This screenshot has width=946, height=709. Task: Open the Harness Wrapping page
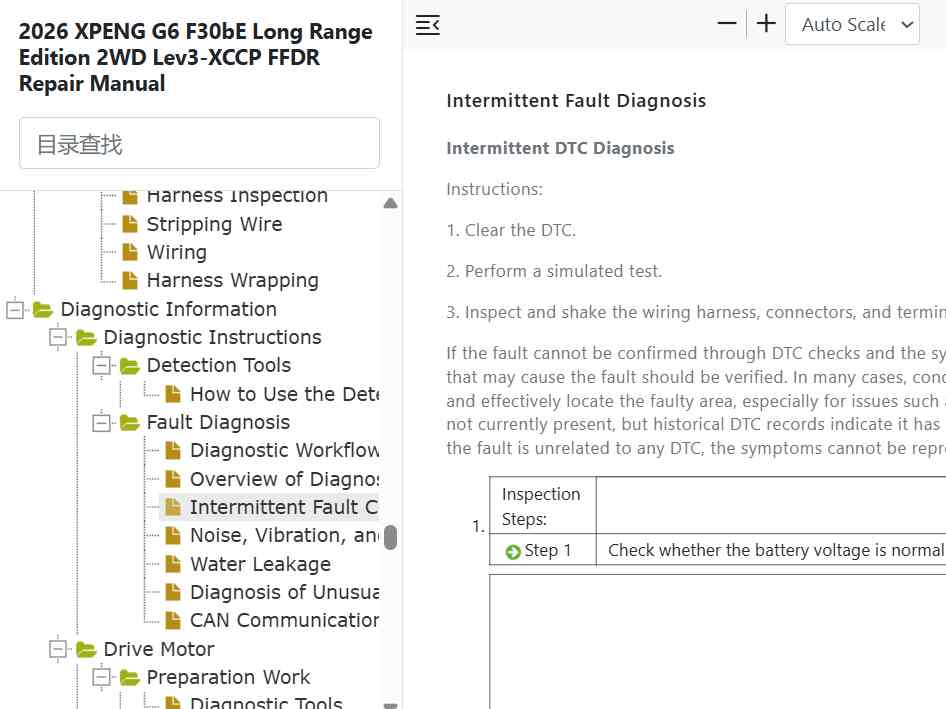click(x=232, y=281)
